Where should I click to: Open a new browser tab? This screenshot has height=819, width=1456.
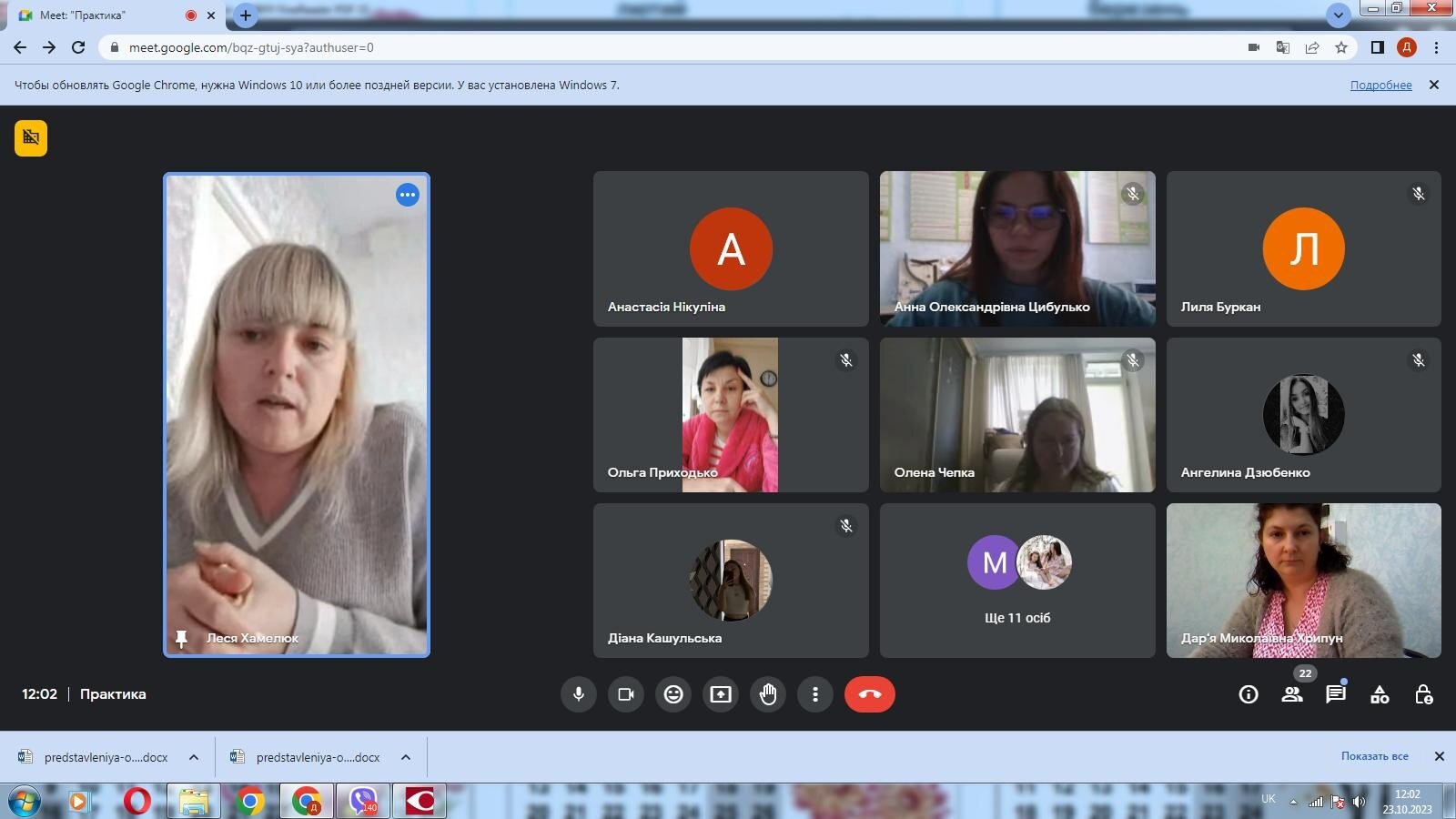246,15
